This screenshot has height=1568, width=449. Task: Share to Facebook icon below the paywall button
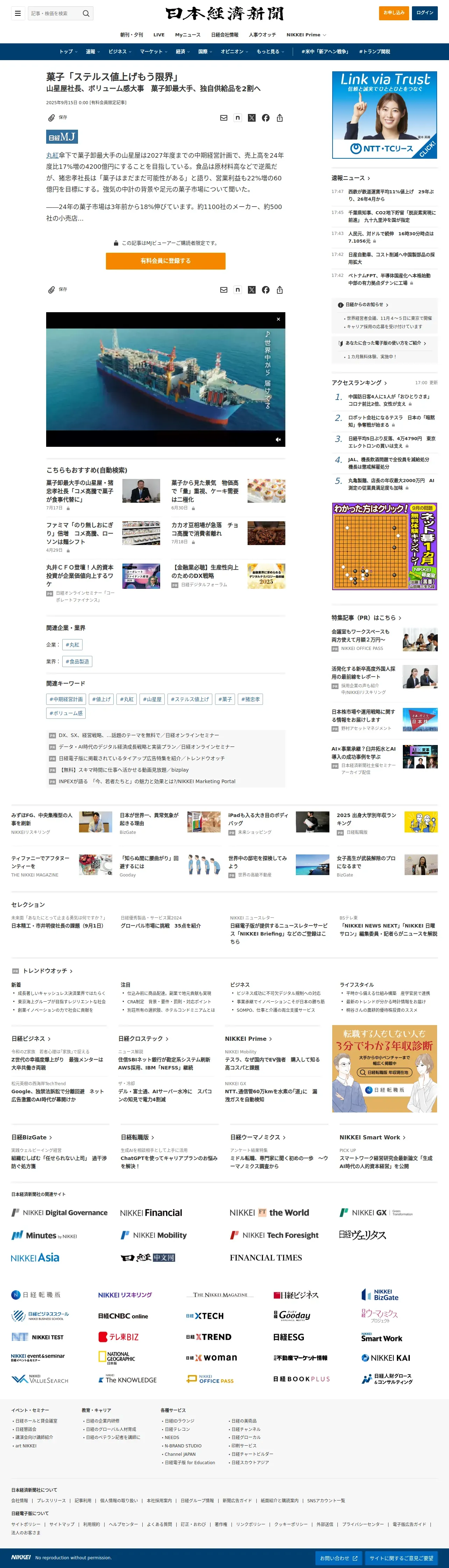point(266,290)
